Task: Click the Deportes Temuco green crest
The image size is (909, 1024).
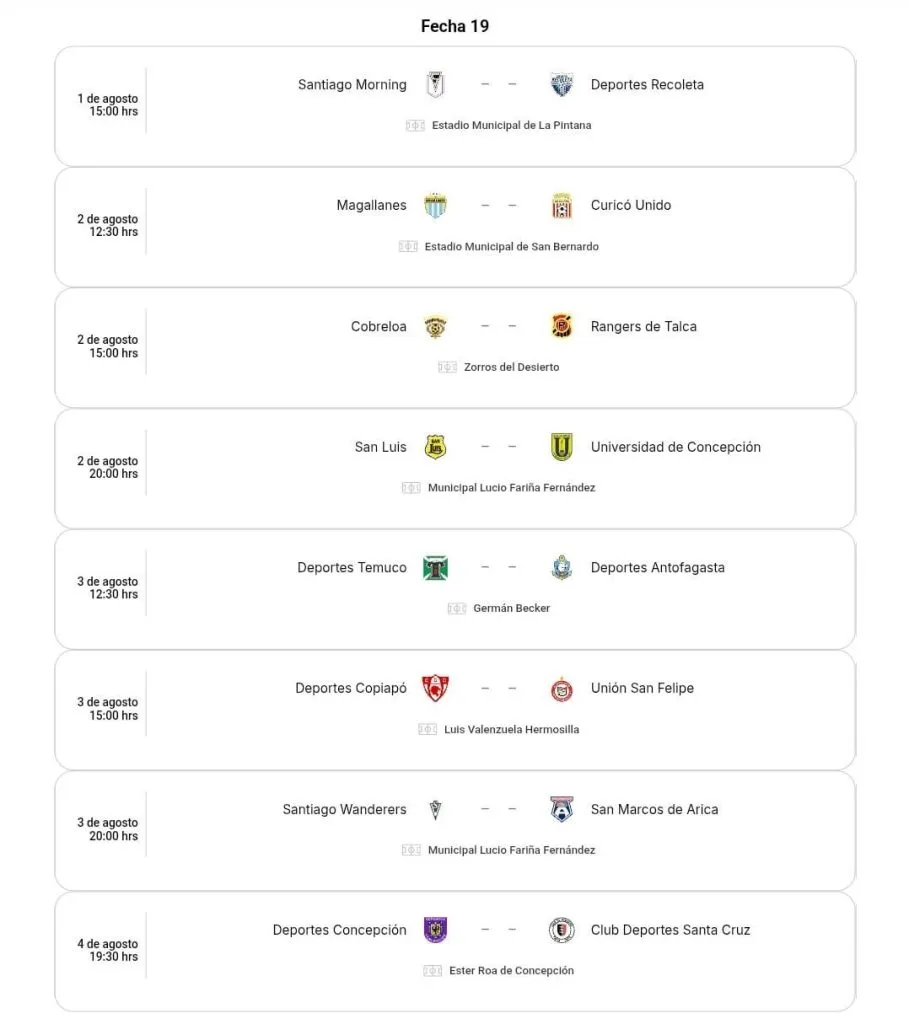Action: coord(435,568)
